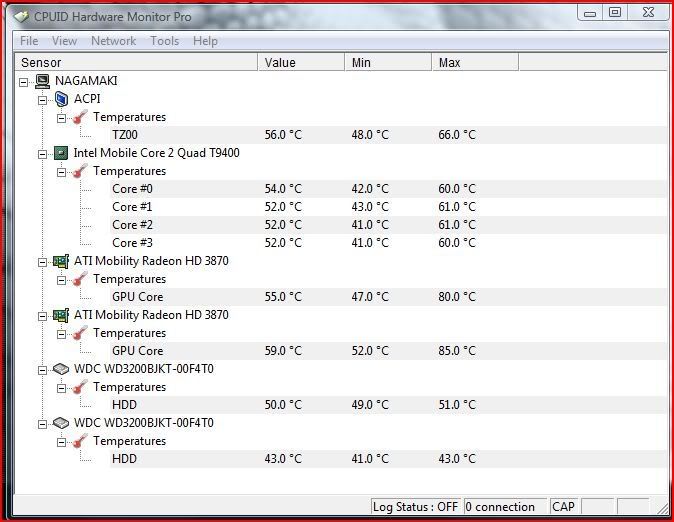
Task: Collapse the NAGAMAKI root node
Action: [24, 82]
